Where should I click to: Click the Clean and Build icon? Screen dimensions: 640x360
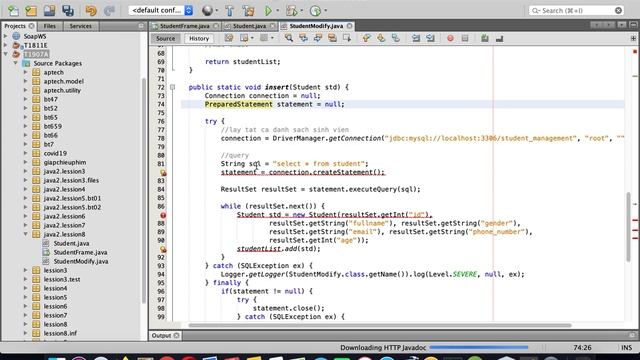point(248,10)
